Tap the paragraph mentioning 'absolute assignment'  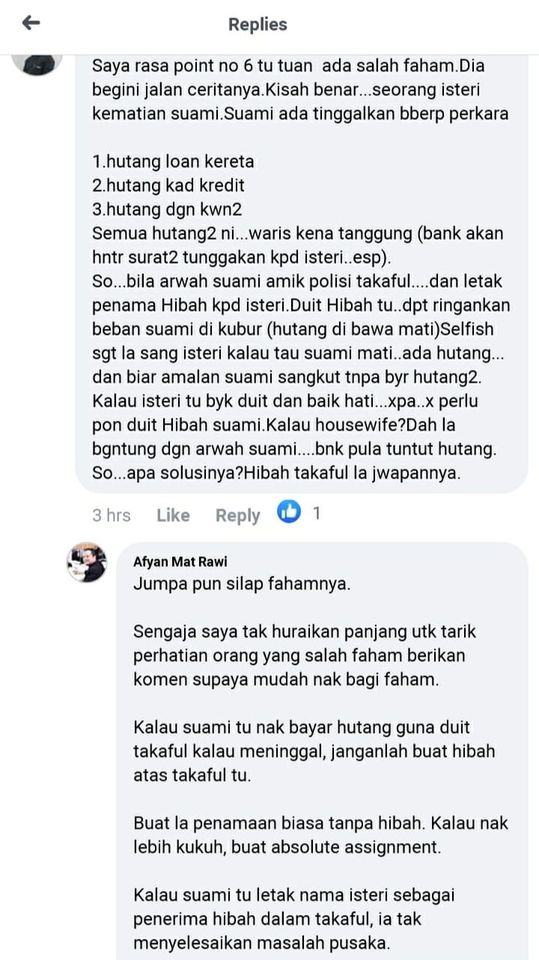321,835
